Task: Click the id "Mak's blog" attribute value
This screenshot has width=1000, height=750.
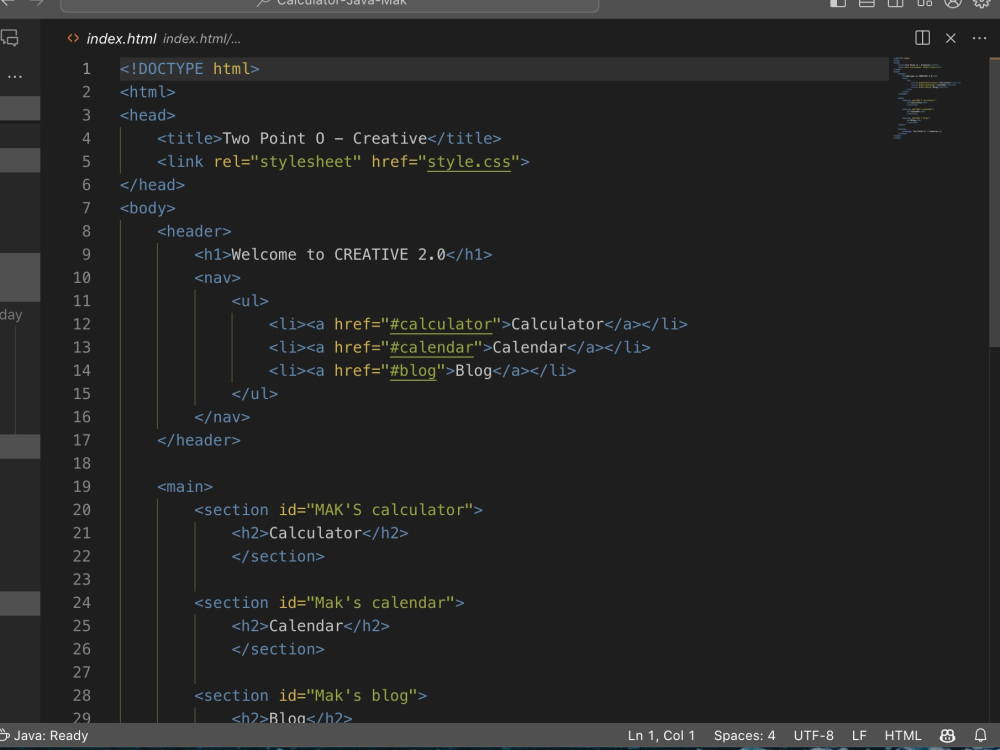Action: pos(362,696)
